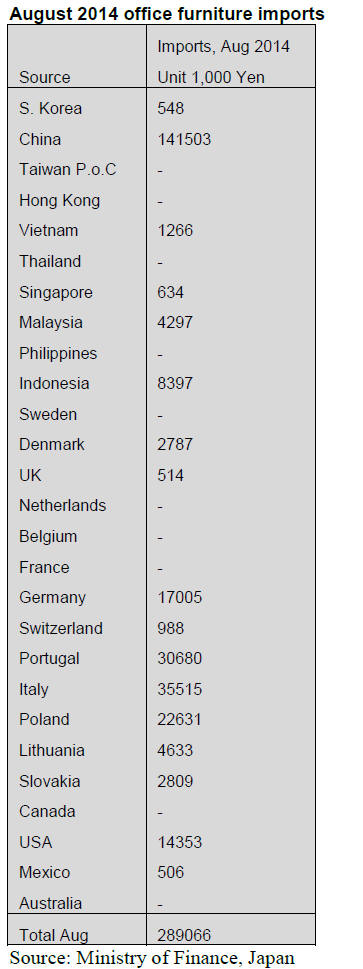Image resolution: width=363 pixels, height=969 pixels.
Task: Select the Denmark value 2787
Action: click(x=175, y=444)
